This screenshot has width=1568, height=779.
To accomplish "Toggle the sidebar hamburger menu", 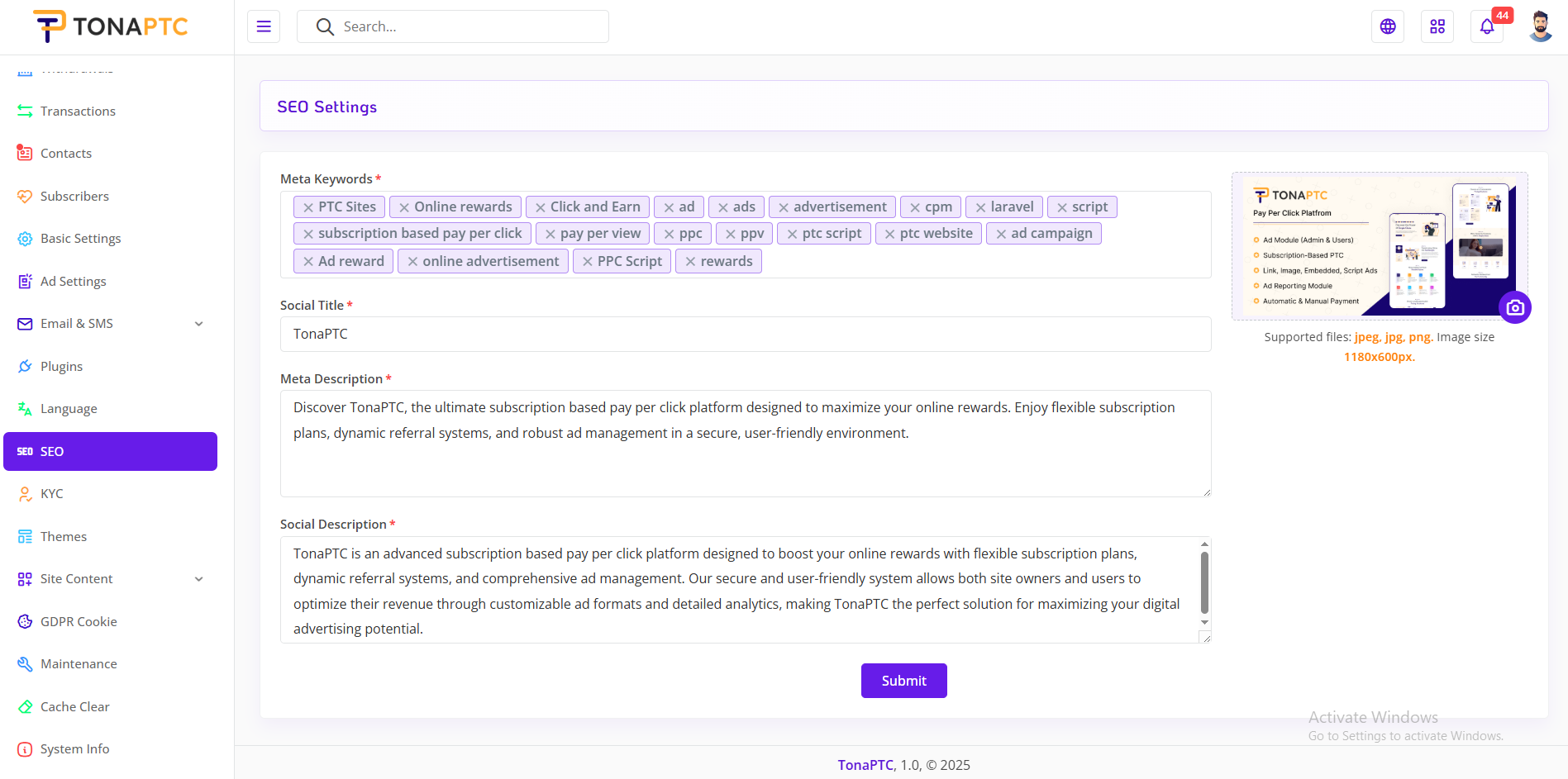I will point(264,26).
